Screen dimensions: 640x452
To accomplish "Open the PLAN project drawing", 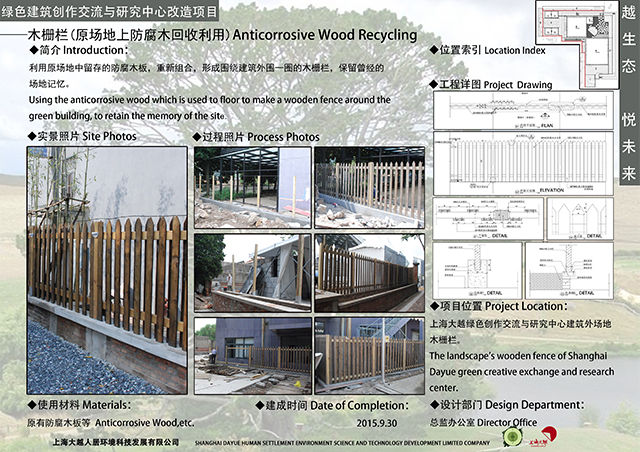I will click(x=523, y=110).
